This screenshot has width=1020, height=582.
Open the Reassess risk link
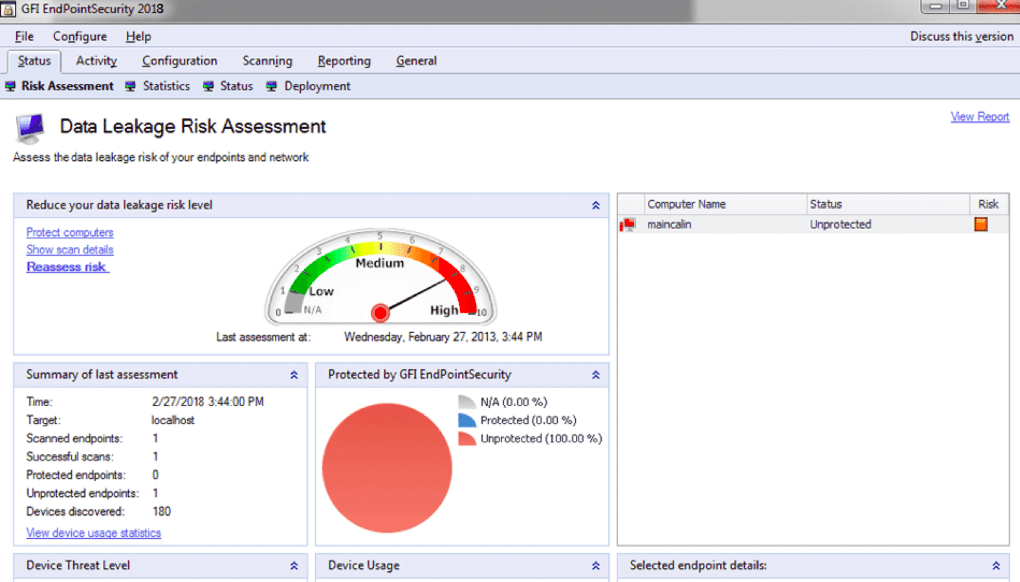click(68, 267)
